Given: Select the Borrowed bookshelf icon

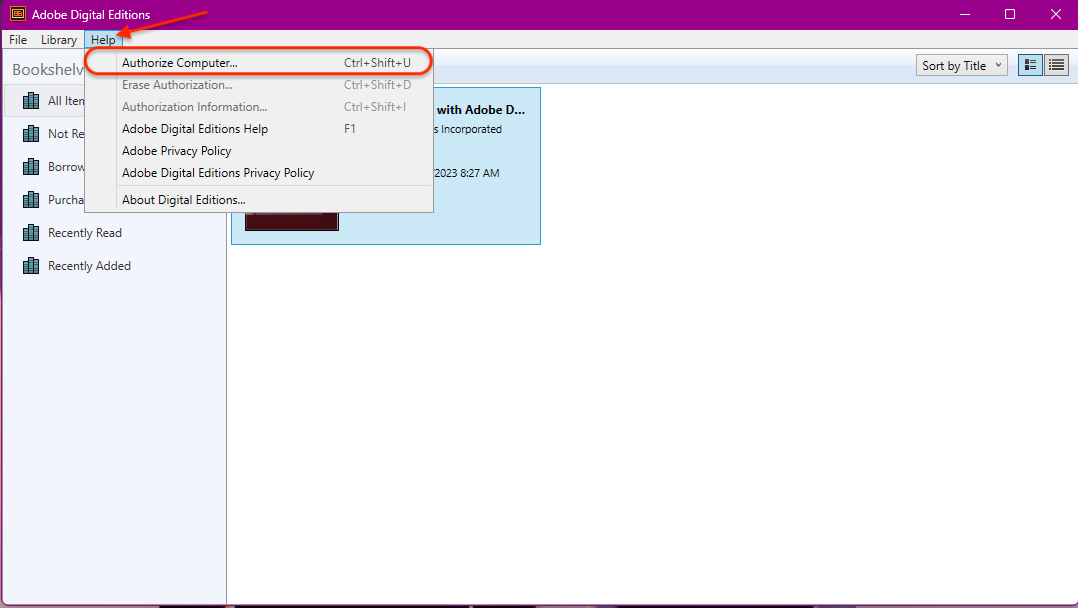Looking at the screenshot, I should coord(31,166).
